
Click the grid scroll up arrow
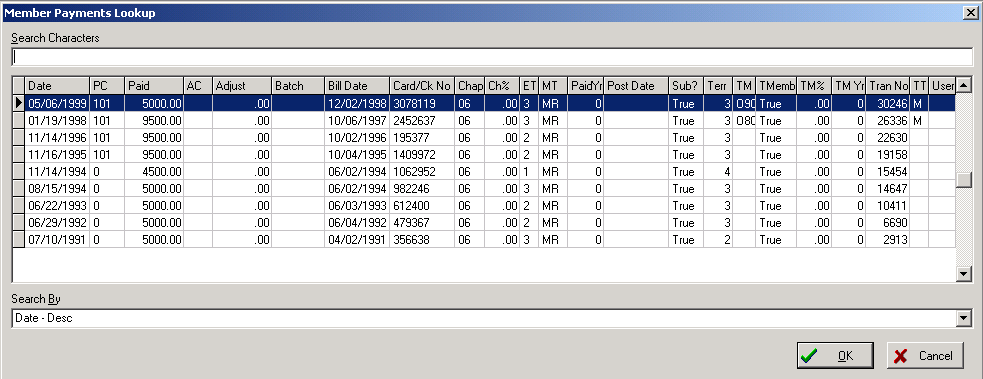[x=963, y=85]
